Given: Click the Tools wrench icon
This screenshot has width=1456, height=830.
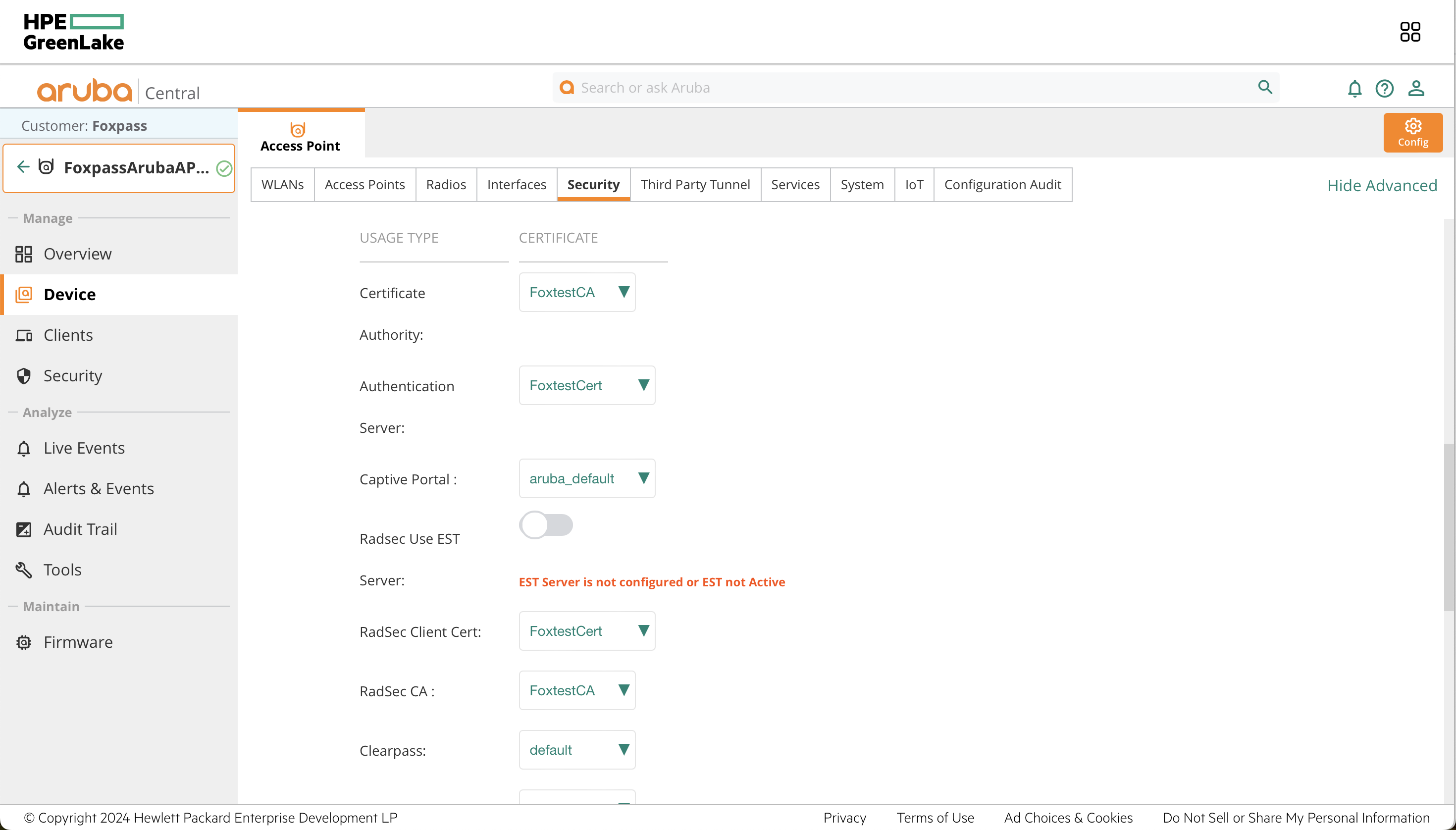Looking at the screenshot, I should [x=25, y=570].
